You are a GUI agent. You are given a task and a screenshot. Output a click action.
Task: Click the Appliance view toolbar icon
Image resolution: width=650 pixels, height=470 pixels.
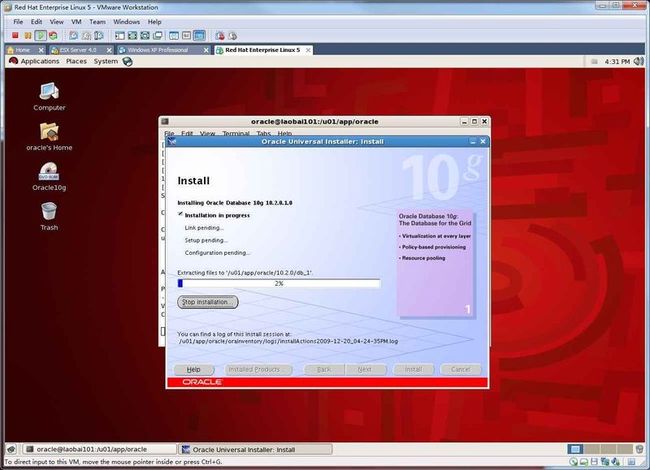187,36
